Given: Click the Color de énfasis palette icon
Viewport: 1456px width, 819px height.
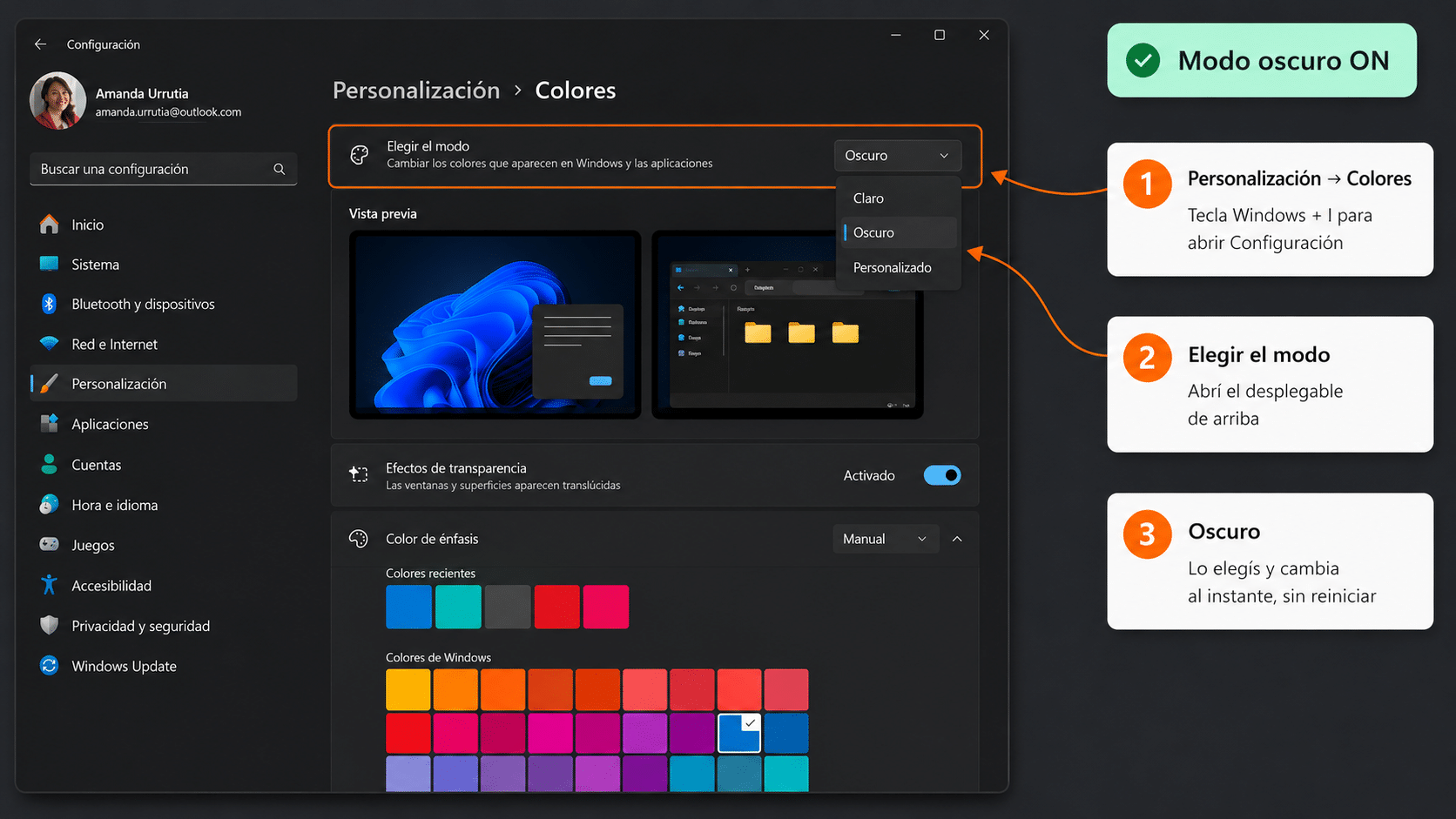Looking at the screenshot, I should coord(359,539).
